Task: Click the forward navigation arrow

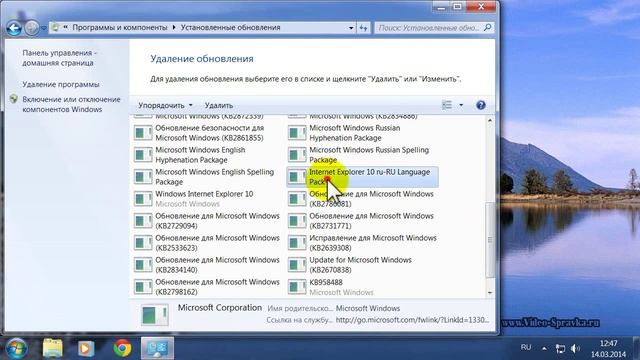Action: pyautogui.click(x=31, y=28)
